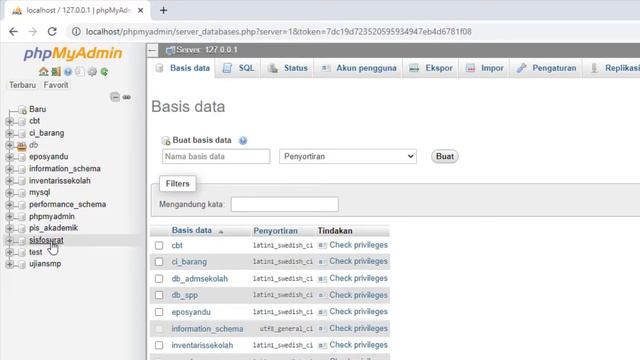Click the link-with-main-panel chain icon
Viewport: 640px width, 360px height.
[x=127, y=97]
